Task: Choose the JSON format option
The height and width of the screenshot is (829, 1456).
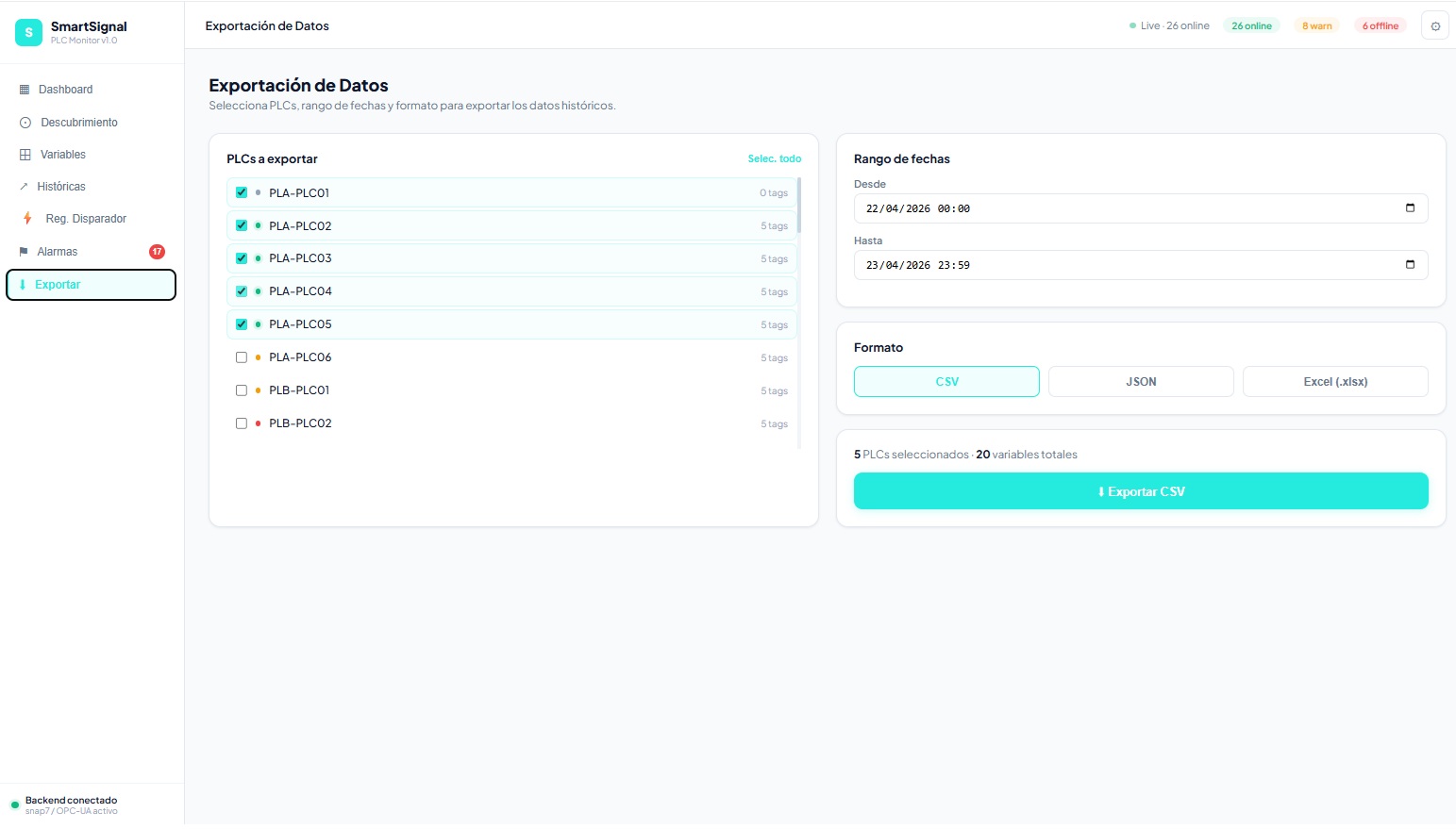Action: point(1141,382)
